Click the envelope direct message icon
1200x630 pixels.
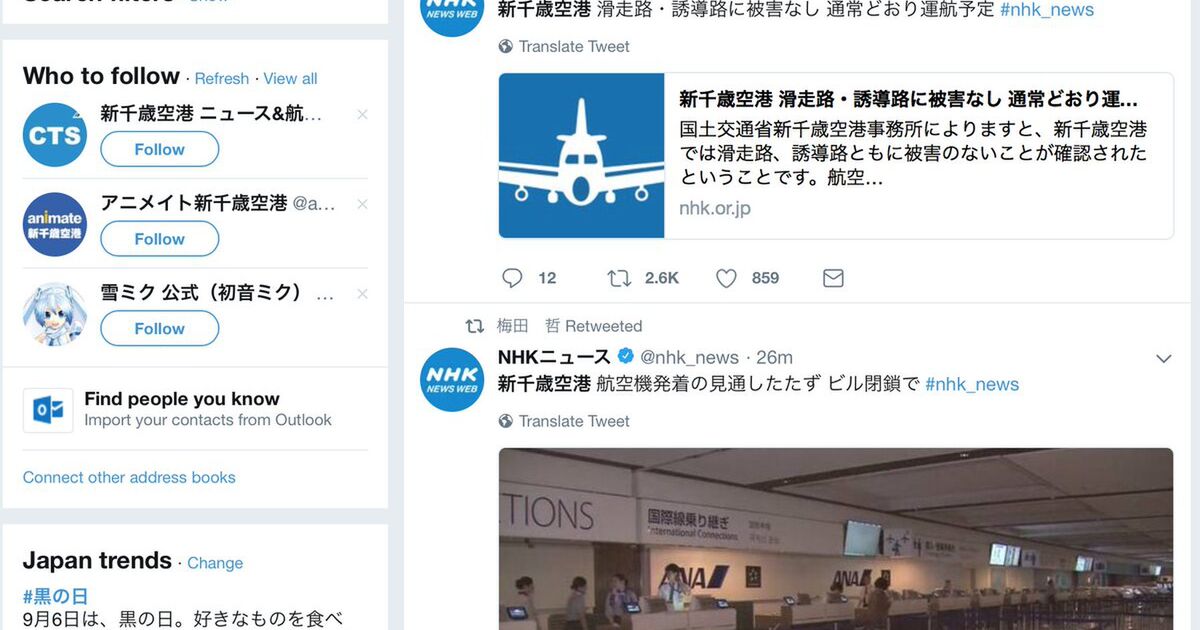833,278
